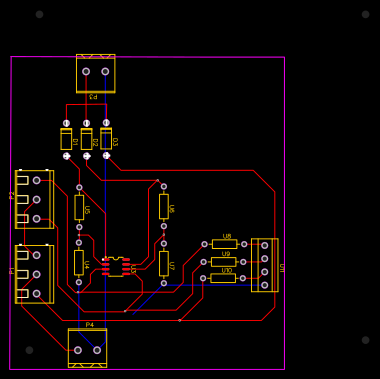Select the U10 resistor

coord(223,278)
